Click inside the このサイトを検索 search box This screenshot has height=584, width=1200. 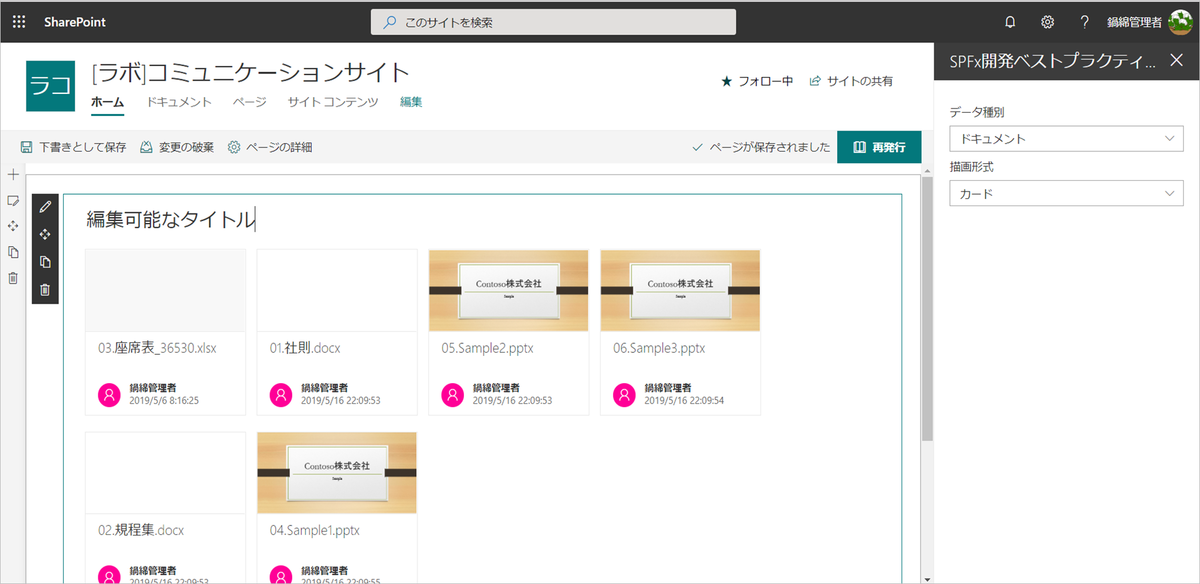tap(553, 21)
